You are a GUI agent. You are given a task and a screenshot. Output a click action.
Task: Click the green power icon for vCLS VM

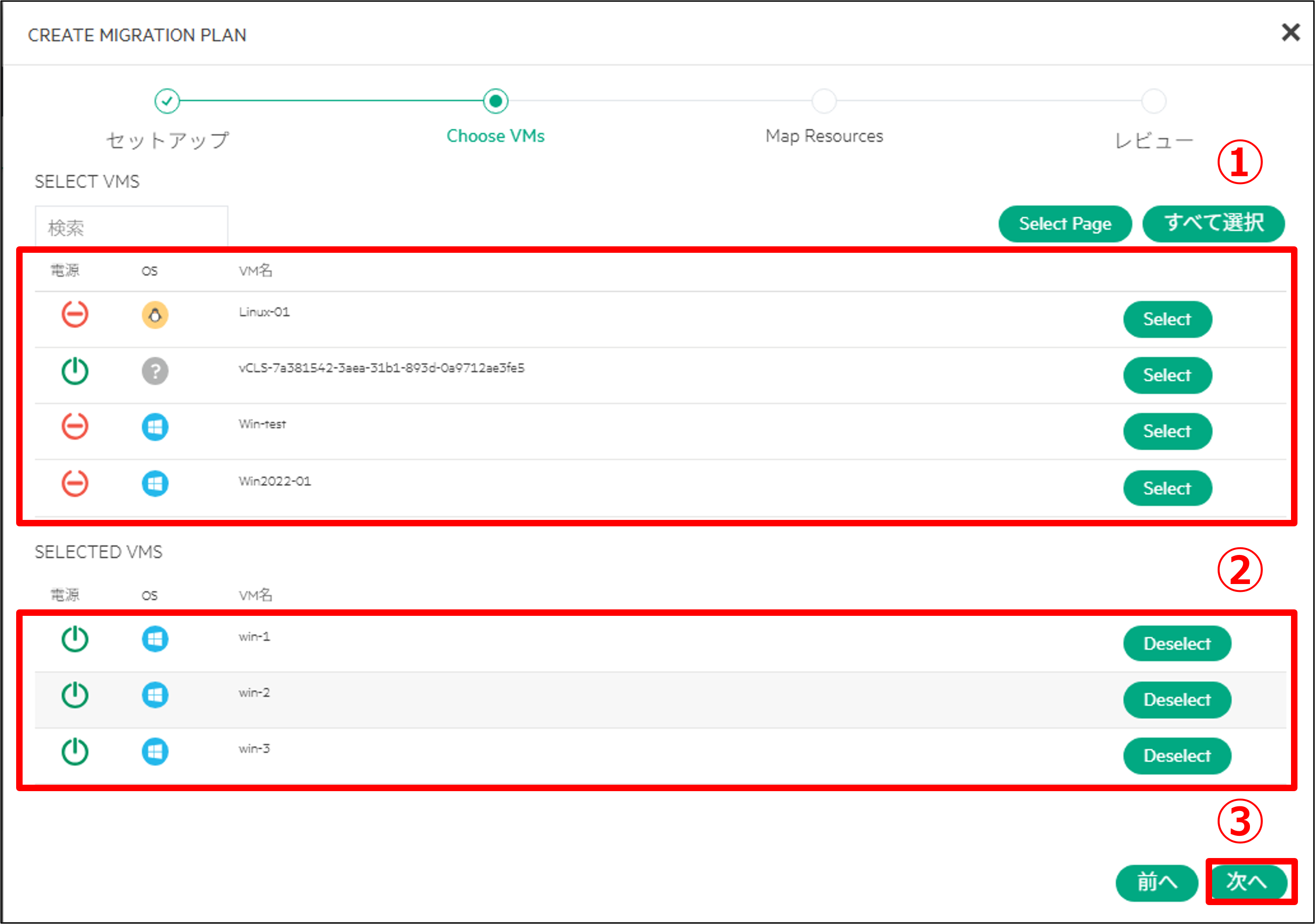pos(75,371)
